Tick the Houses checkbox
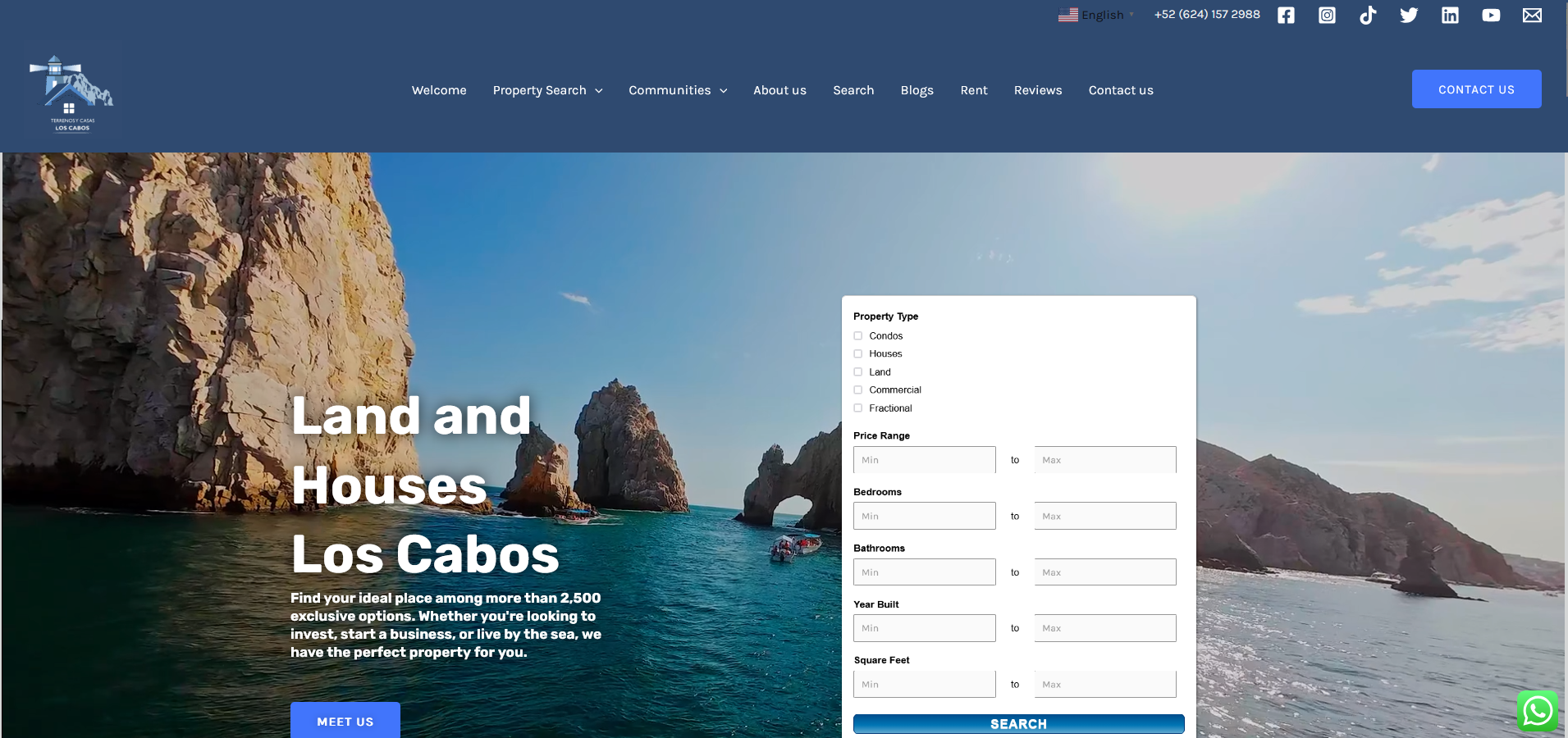The image size is (1568, 738). point(858,354)
